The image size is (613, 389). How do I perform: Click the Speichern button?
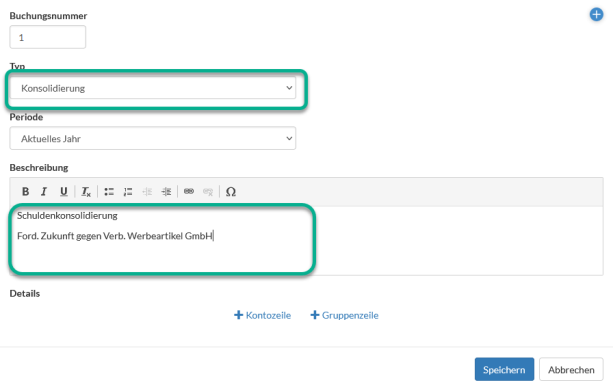(504, 369)
